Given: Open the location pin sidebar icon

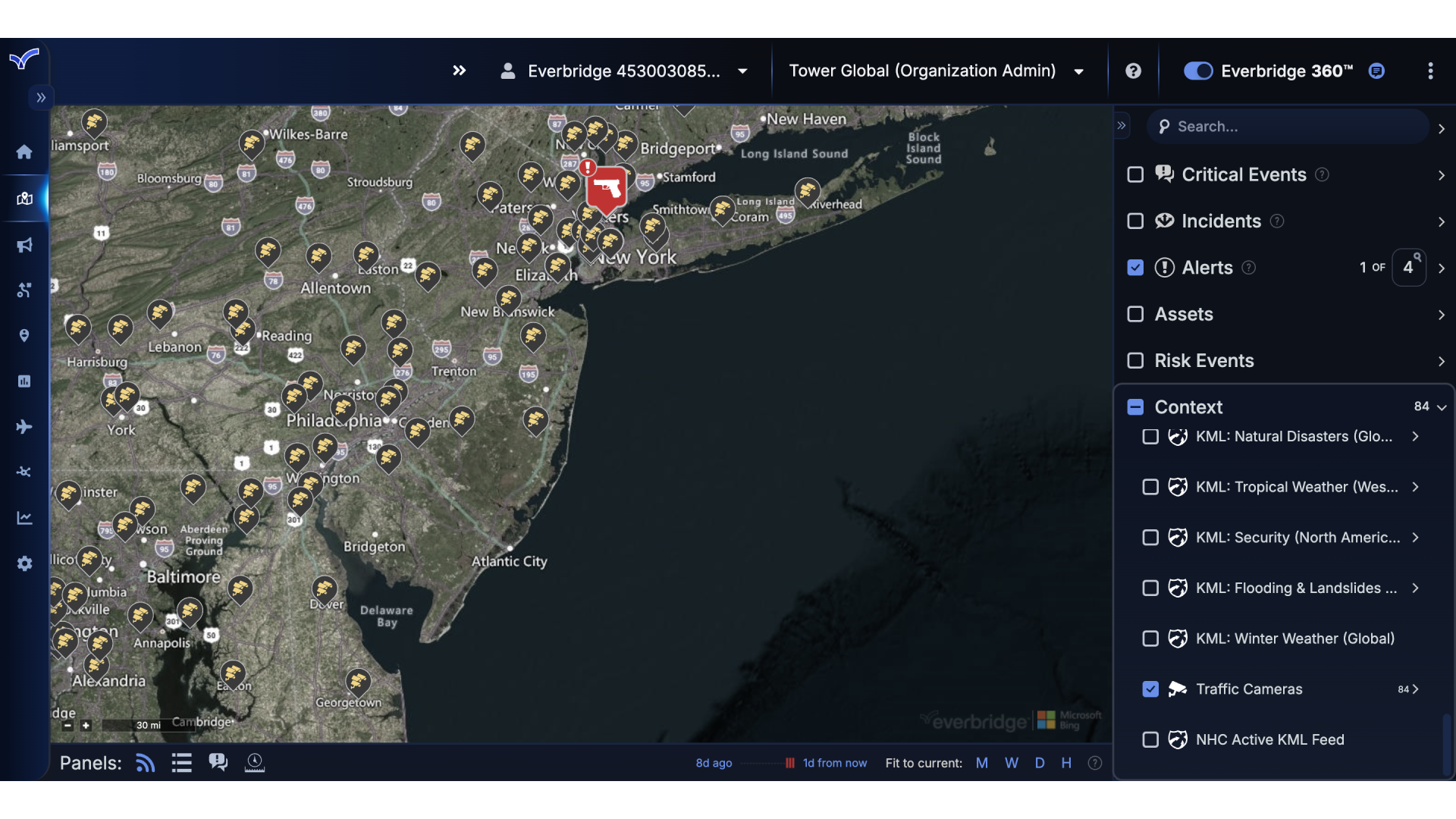Looking at the screenshot, I should coord(24,335).
